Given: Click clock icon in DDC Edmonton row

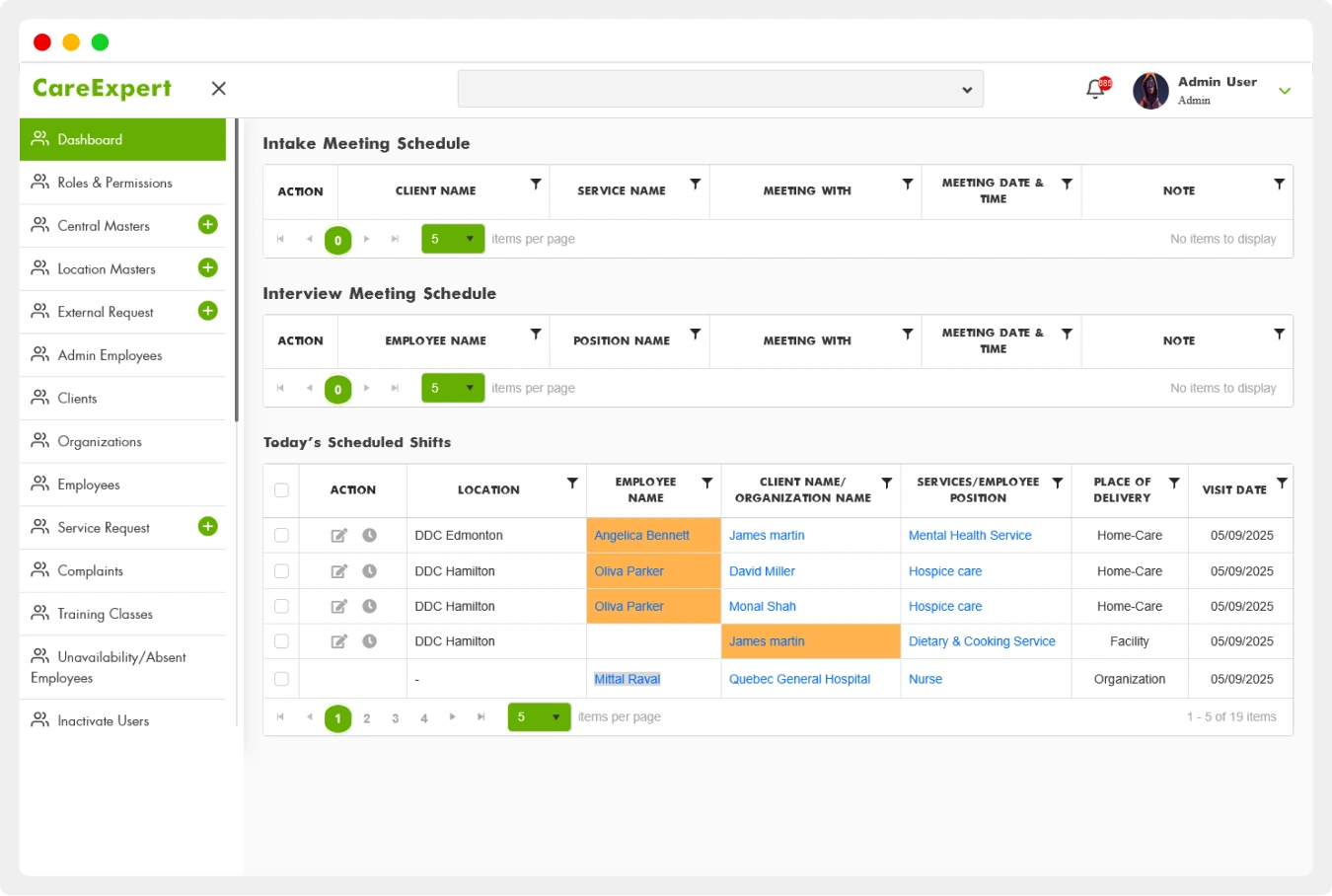Looking at the screenshot, I should [x=369, y=536].
